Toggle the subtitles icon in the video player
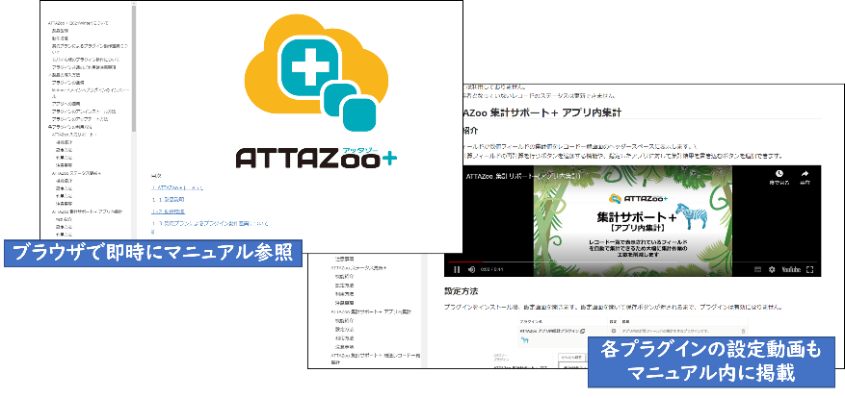The height and width of the screenshot is (398, 845). coord(757,269)
